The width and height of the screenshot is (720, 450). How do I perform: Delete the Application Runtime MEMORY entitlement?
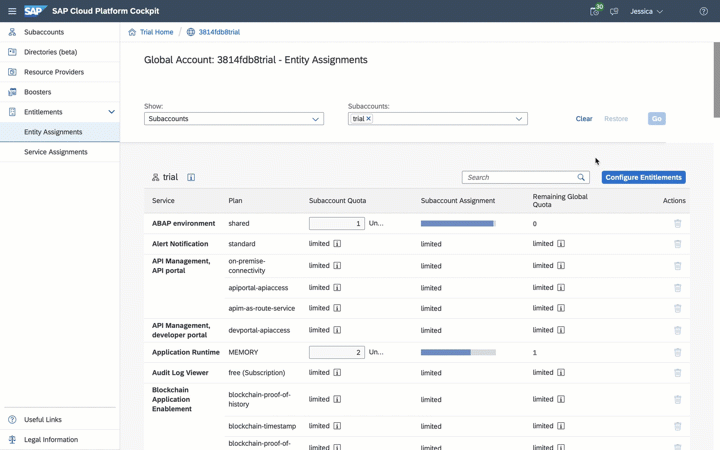pos(677,352)
